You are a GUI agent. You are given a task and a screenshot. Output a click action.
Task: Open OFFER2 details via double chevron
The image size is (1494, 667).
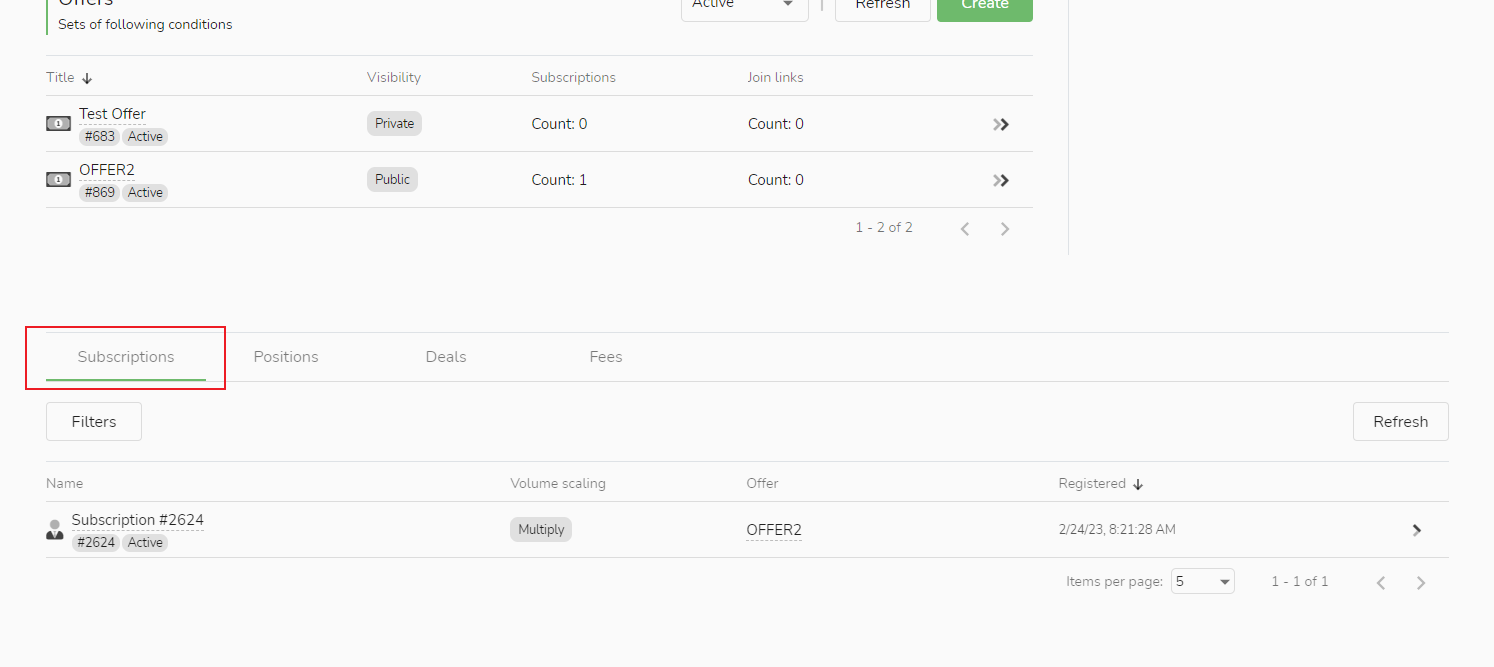click(1001, 181)
